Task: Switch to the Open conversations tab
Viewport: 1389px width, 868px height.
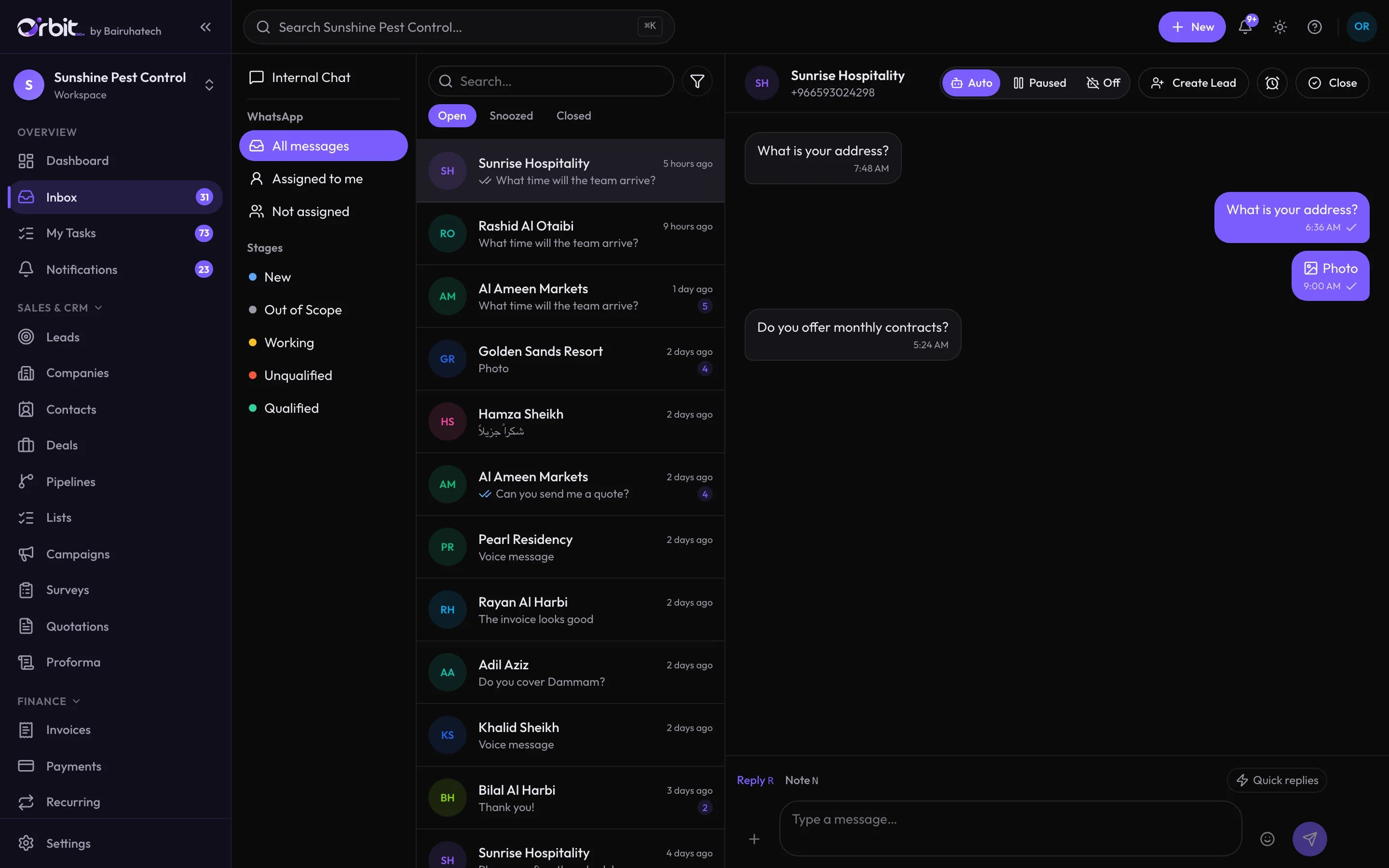Action: coord(452,116)
